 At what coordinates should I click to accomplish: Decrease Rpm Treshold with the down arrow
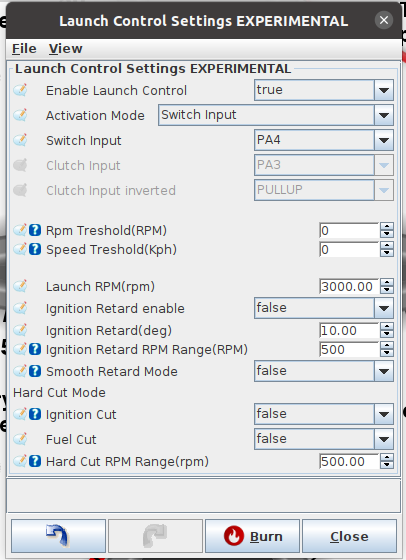point(387,234)
